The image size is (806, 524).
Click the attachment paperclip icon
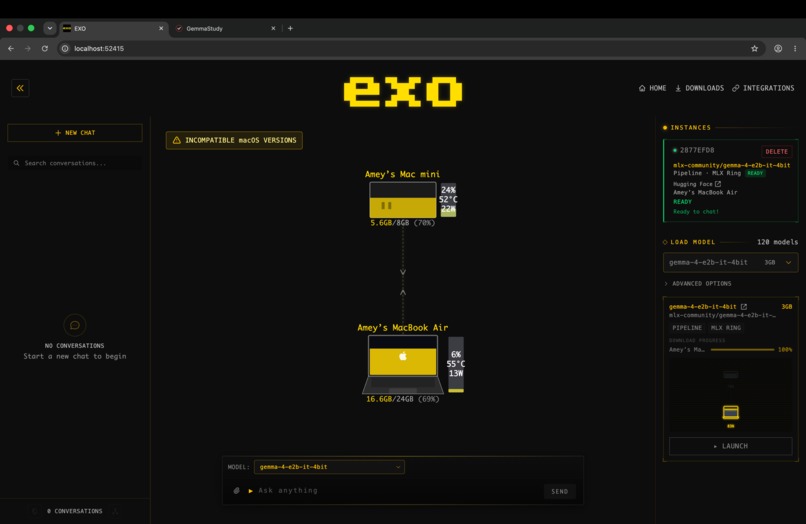(x=236, y=491)
